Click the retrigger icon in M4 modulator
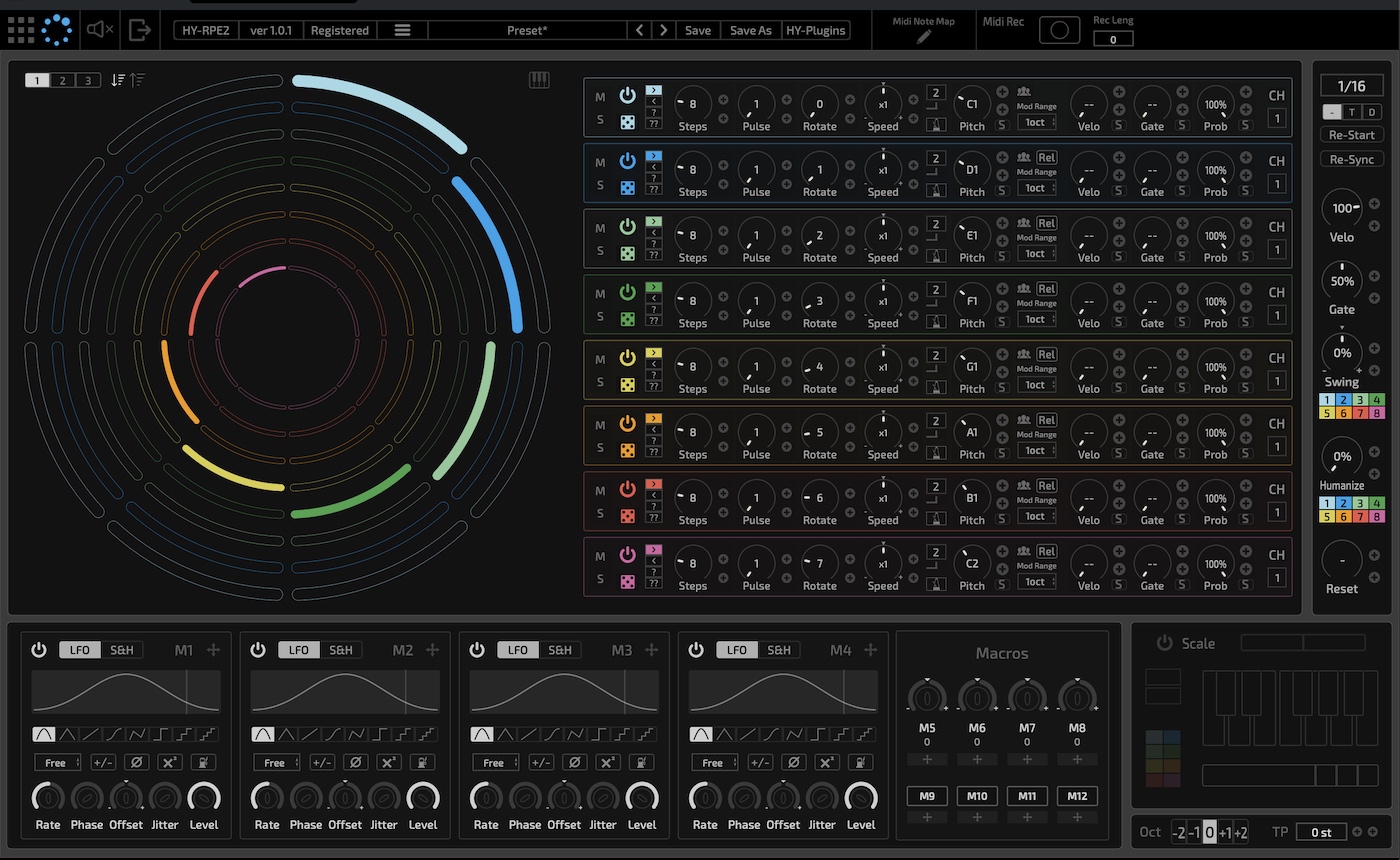 [x=860, y=762]
